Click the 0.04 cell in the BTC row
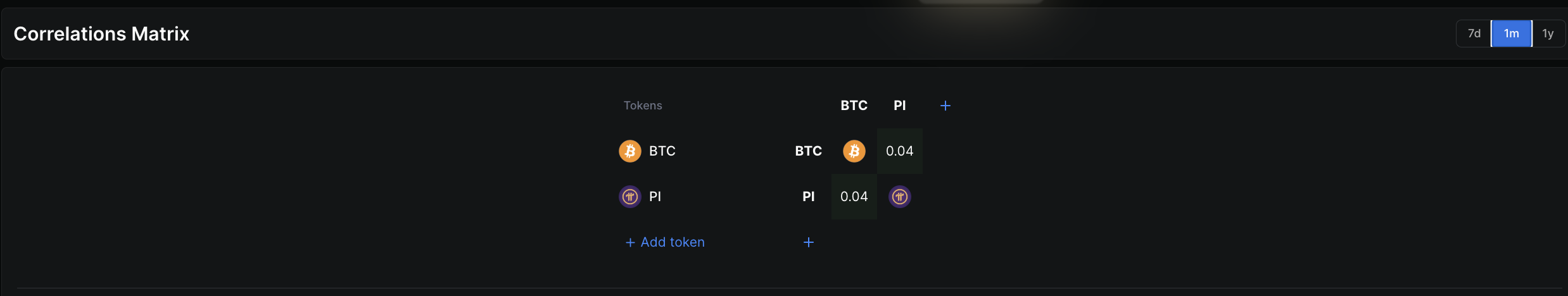Image resolution: width=1568 pixels, height=296 pixels. pos(899,151)
